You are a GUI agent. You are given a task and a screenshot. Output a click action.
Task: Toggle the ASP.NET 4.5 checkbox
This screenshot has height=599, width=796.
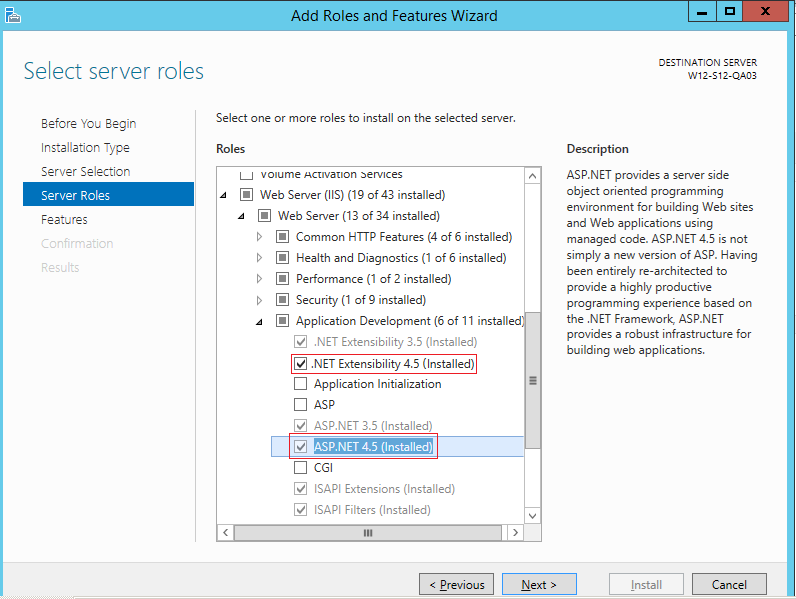pyautogui.click(x=301, y=446)
